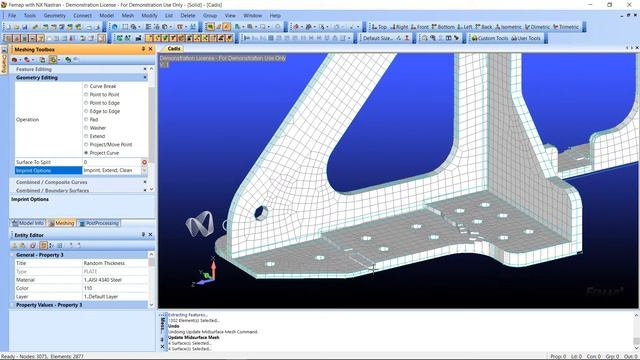This screenshot has width=640, height=360.
Task: Switch to Top view
Action: click(379, 27)
